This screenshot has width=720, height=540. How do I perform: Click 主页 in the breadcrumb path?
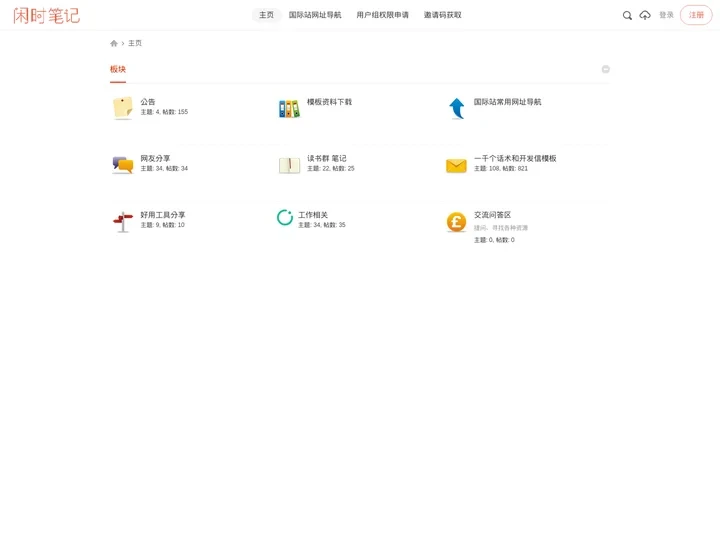(x=135, y=44)
